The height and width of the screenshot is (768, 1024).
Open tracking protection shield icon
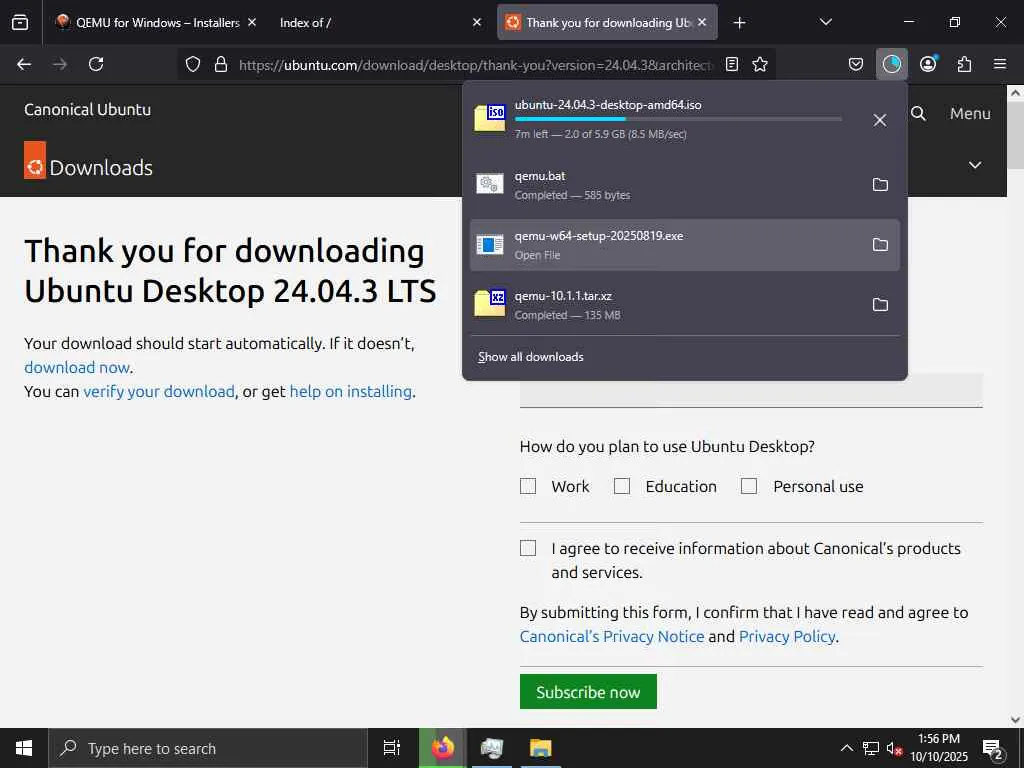[193, 64]
